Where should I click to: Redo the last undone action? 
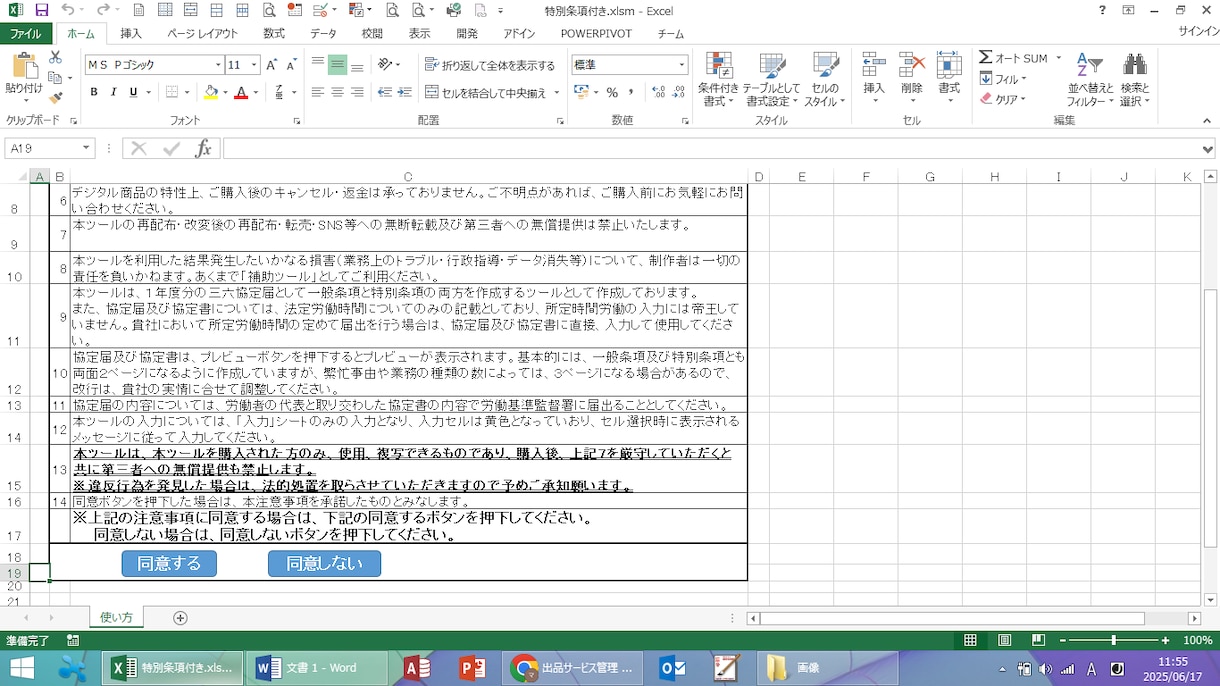pos(102,10)
